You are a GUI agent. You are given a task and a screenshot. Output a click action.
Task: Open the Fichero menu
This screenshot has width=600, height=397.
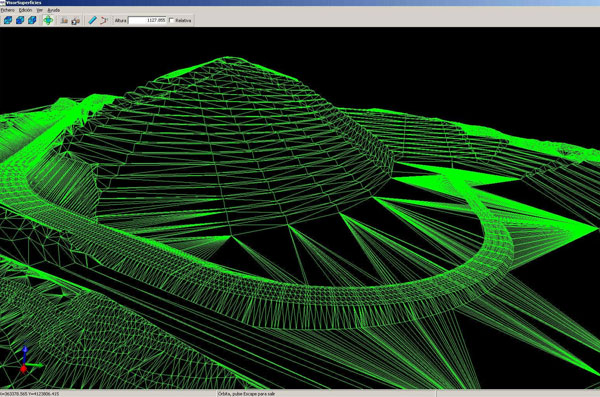click(x=7, y=10)
